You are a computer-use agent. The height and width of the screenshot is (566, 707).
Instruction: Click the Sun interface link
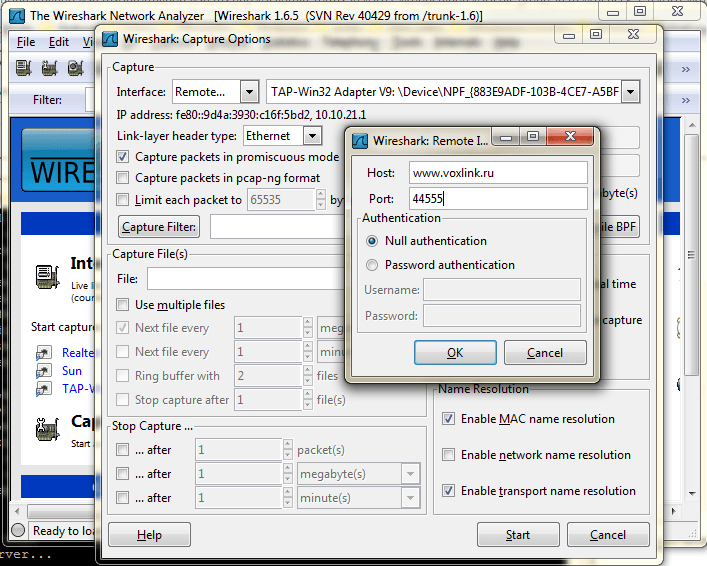pos(72,371)
